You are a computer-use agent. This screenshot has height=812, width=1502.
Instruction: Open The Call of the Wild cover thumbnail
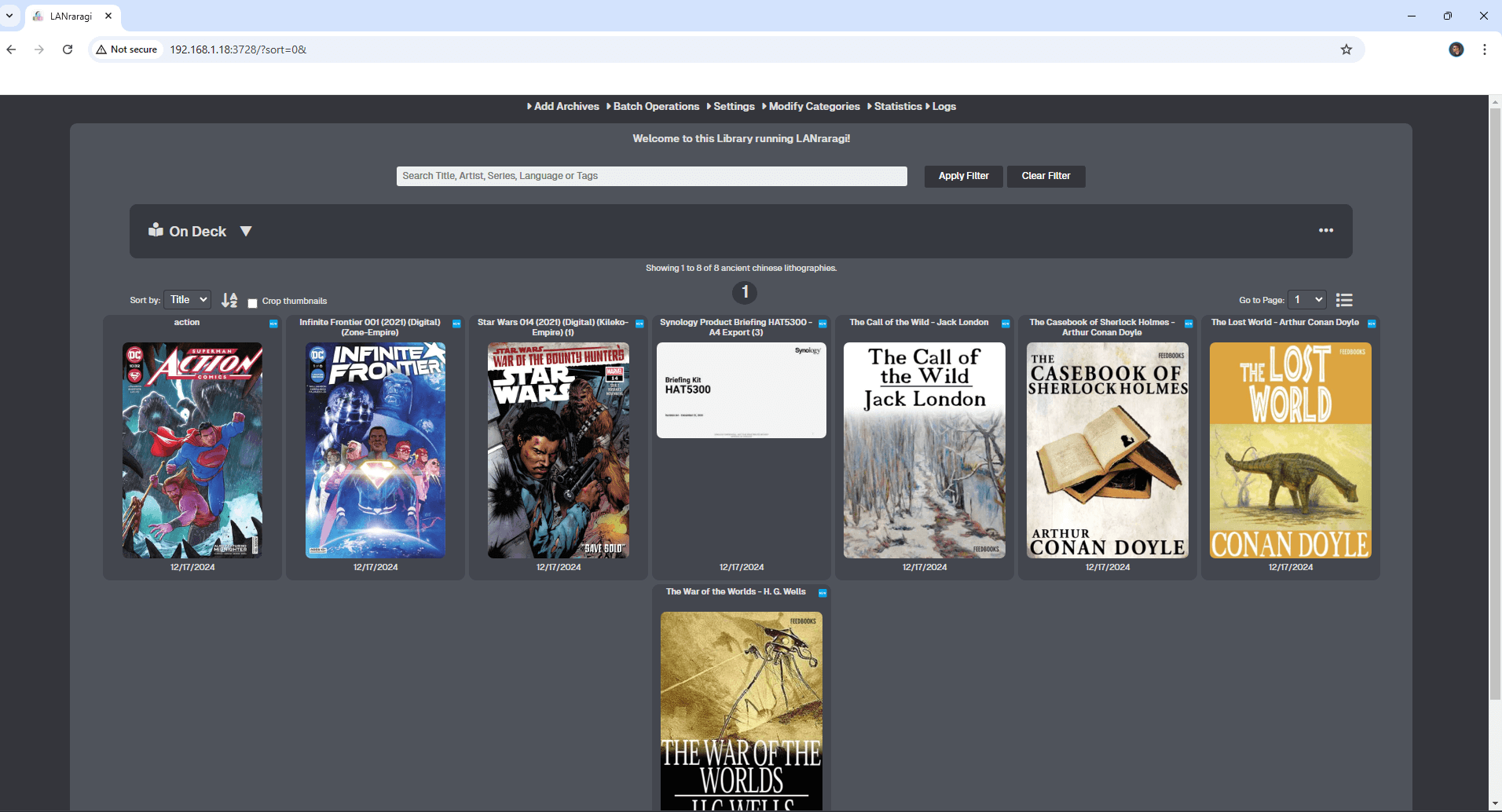[925, 450]
